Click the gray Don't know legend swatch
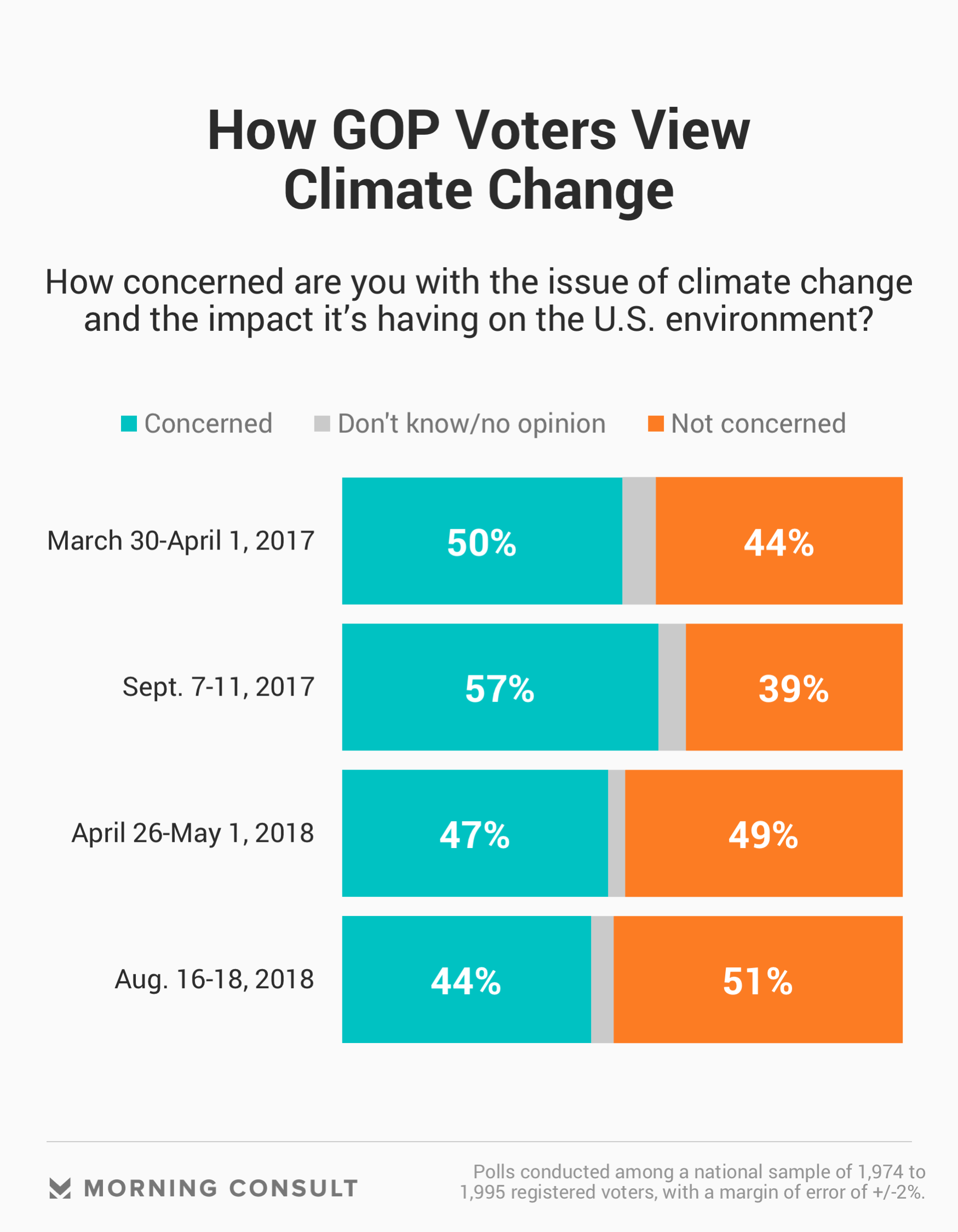 coord(322,423)
